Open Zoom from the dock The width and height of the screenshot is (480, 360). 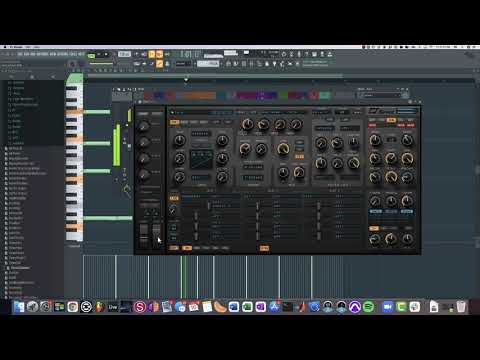pos(387,307)
